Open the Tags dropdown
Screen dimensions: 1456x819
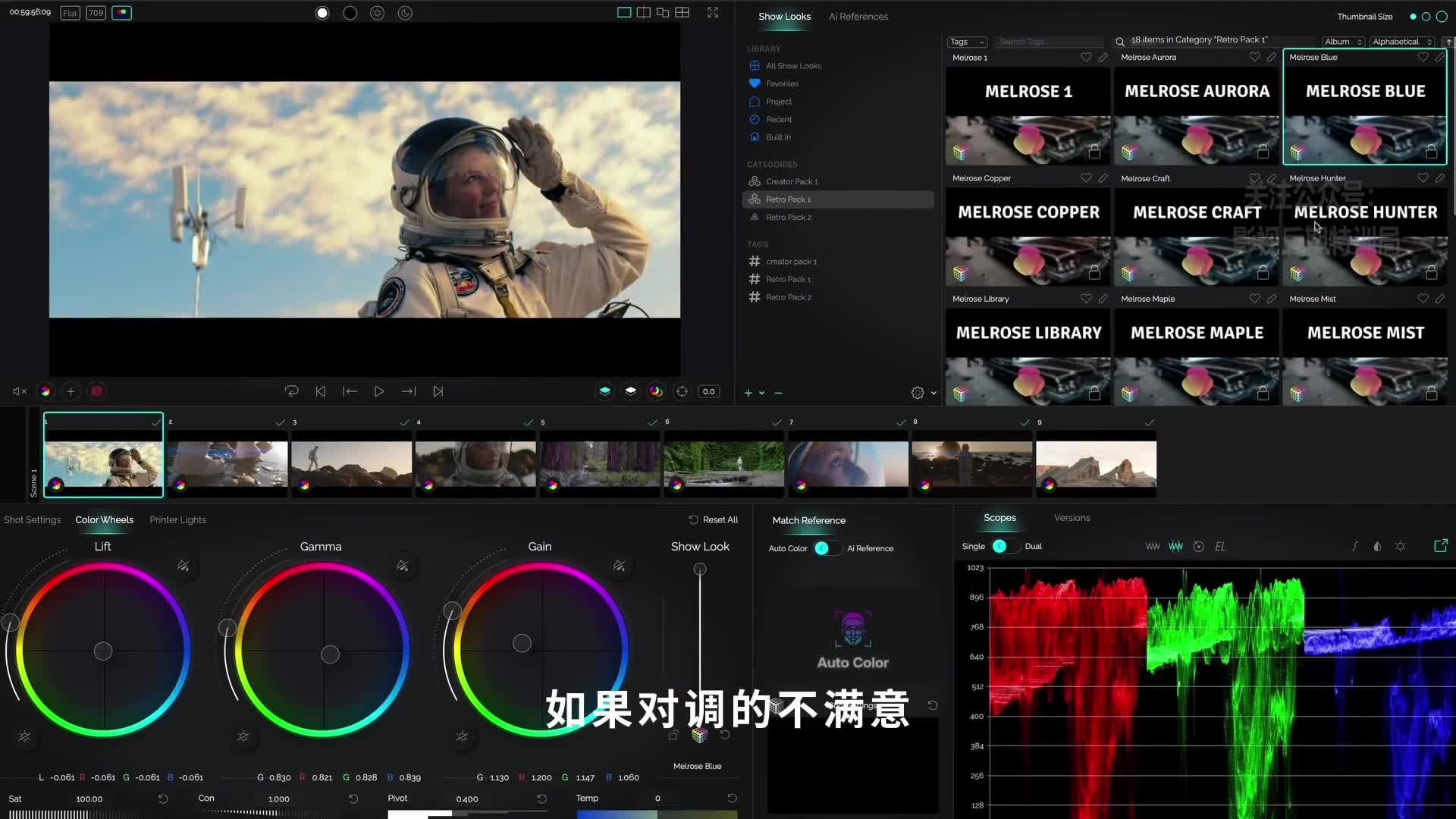pos(967,42)
